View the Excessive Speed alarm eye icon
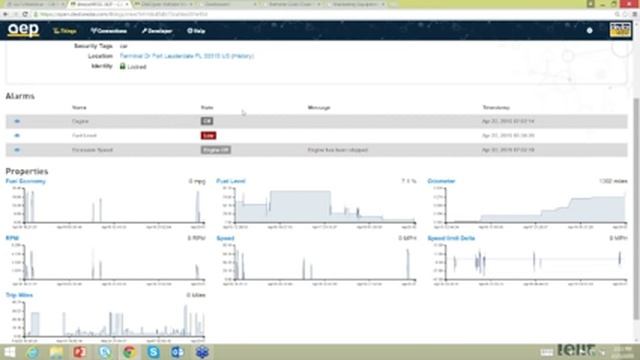This screenshot has height=360, width=640. 17,150
